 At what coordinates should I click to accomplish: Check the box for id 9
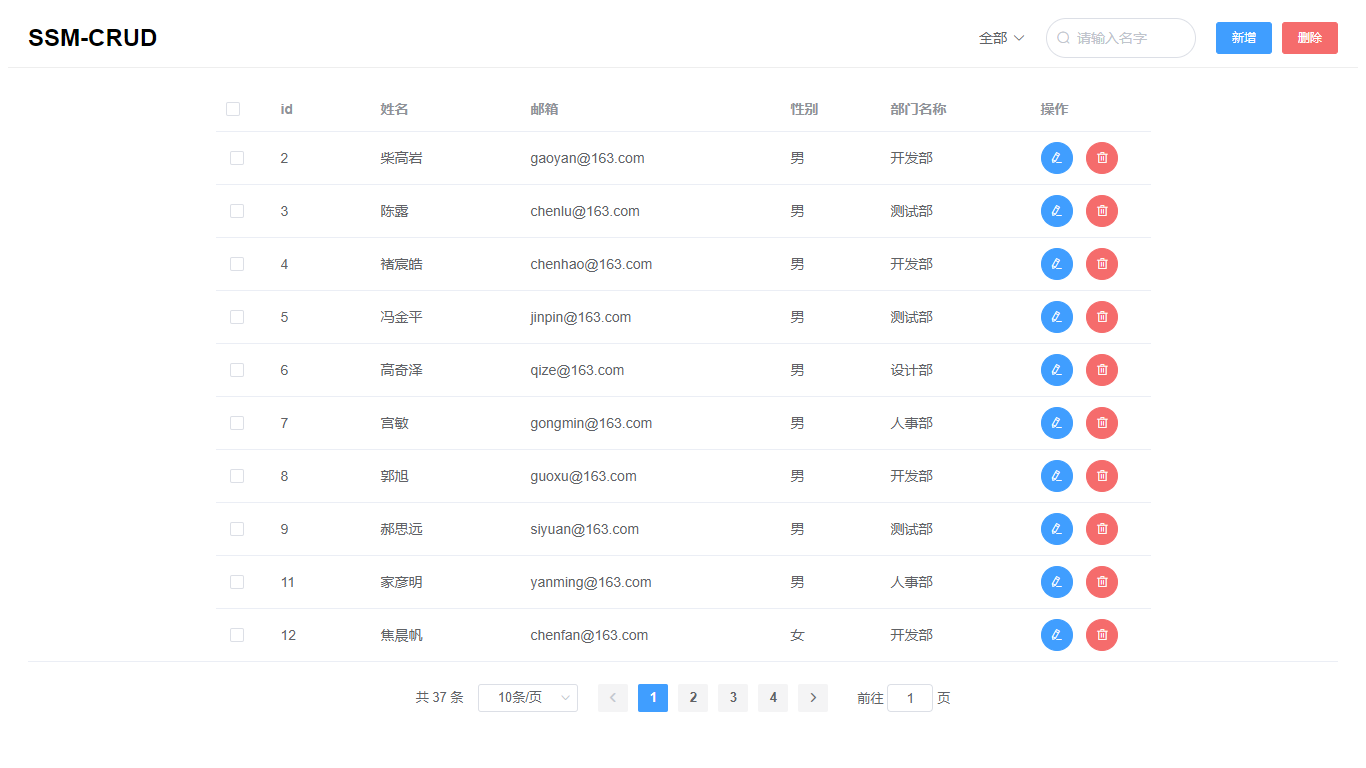(x=237, y=529)
